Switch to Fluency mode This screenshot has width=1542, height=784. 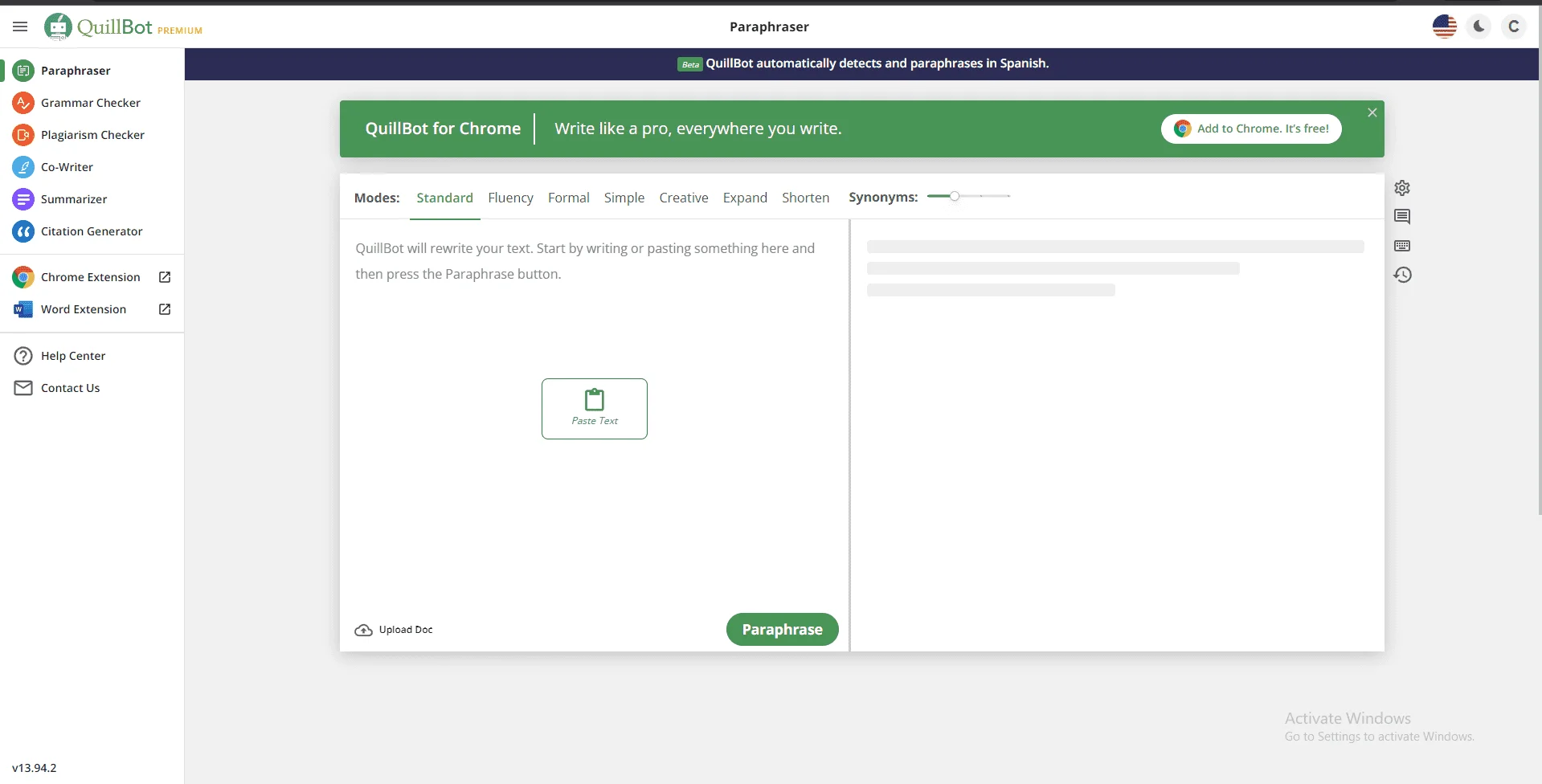[510, 198]
